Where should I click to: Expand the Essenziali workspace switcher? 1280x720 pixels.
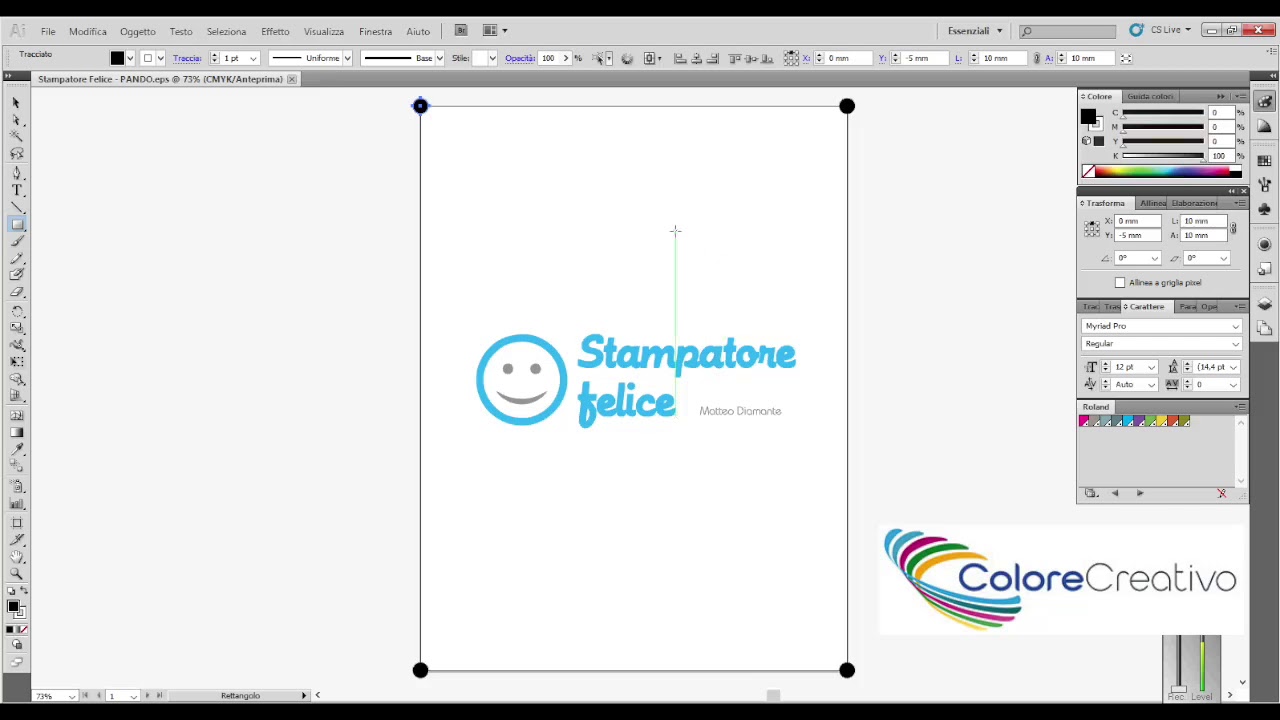click(975, 31)
